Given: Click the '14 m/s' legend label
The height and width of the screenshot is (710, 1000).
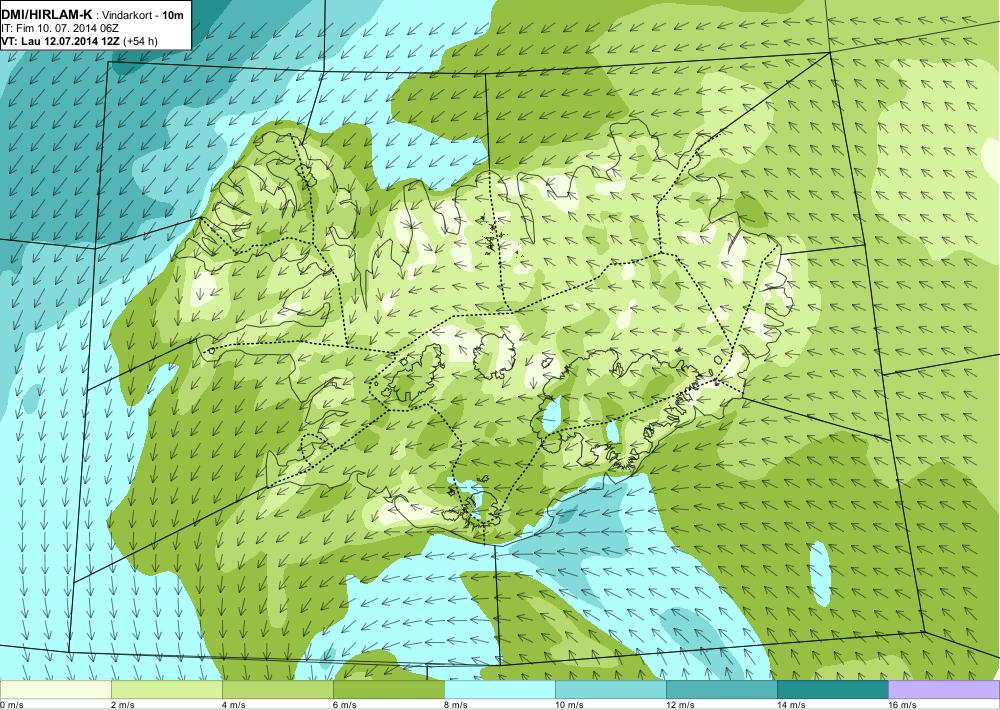Looking at the screenshot, I should click(791, 705).
